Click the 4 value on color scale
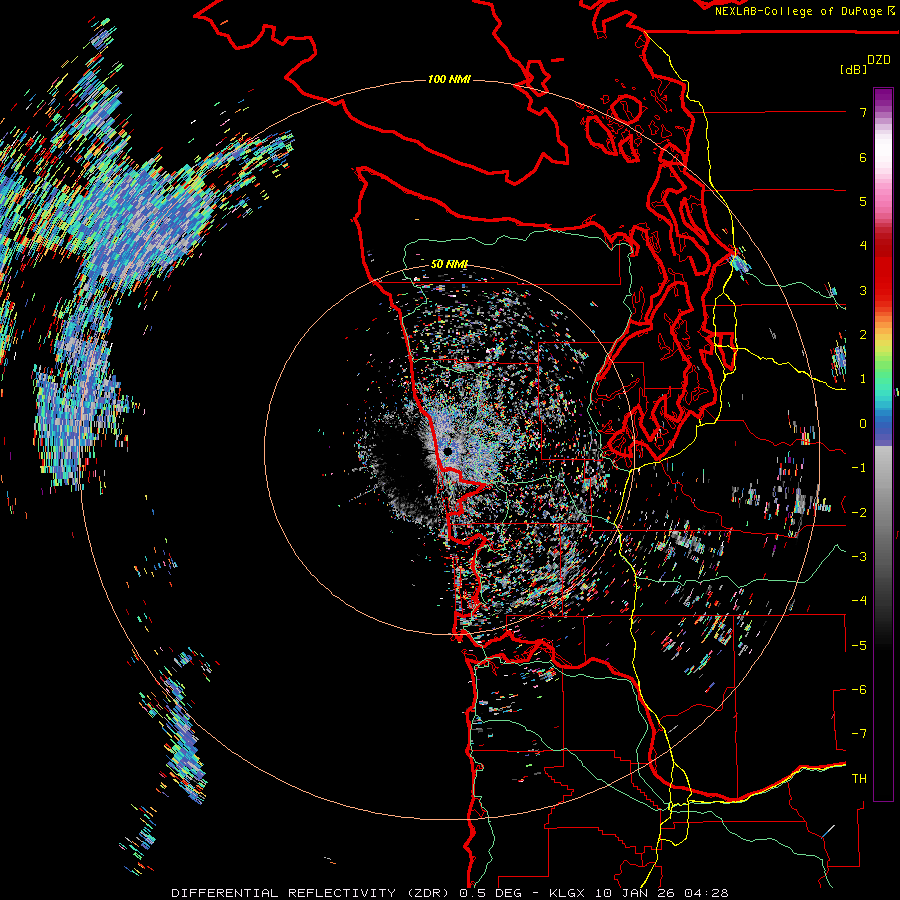The height and width of the screenshot is (900, 900). [863, 246]
